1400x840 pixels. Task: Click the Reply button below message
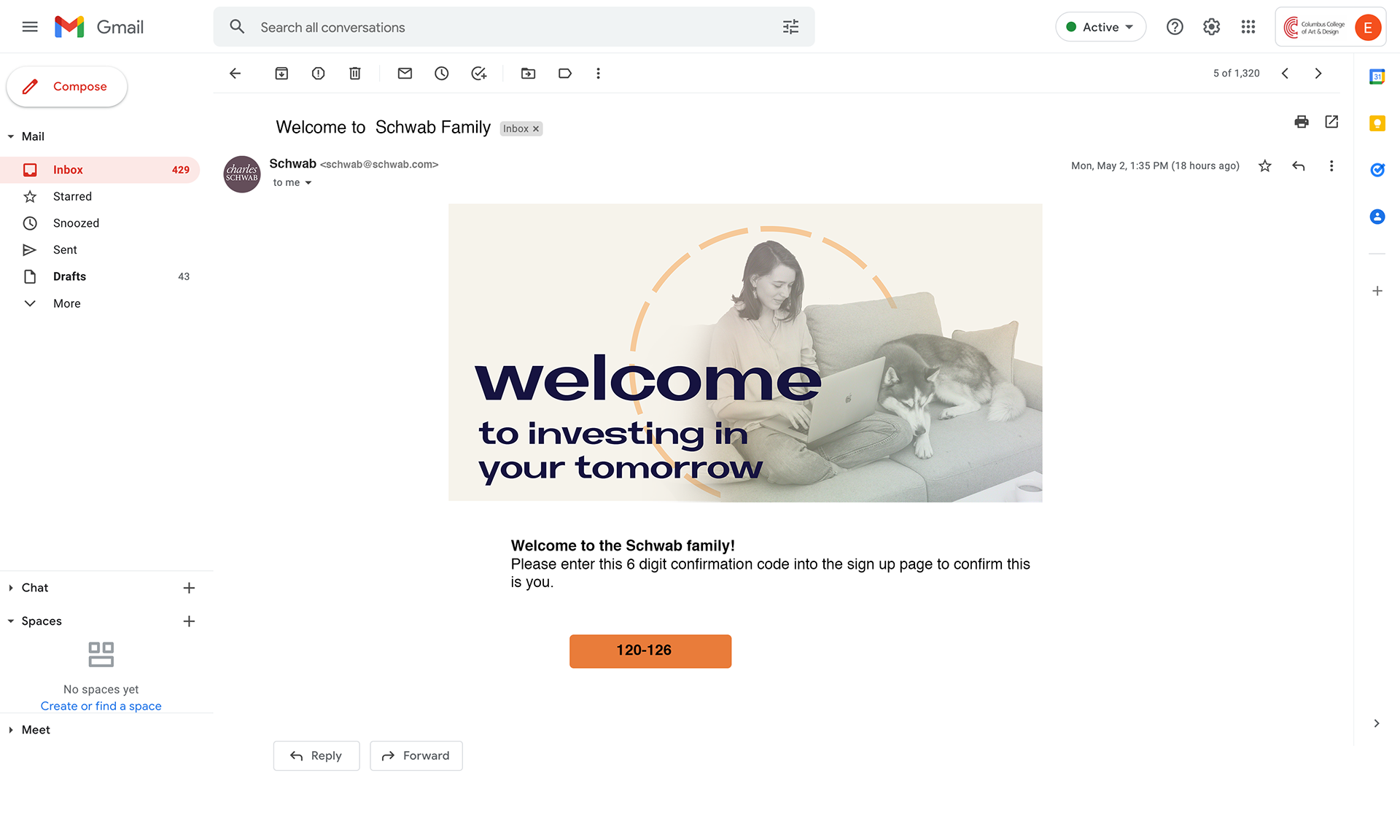316,755
